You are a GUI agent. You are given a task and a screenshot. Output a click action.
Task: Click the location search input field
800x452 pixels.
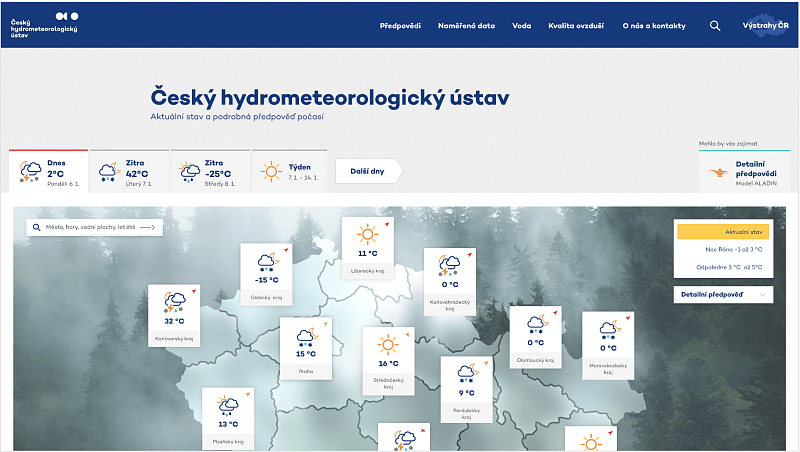[93, 228]
